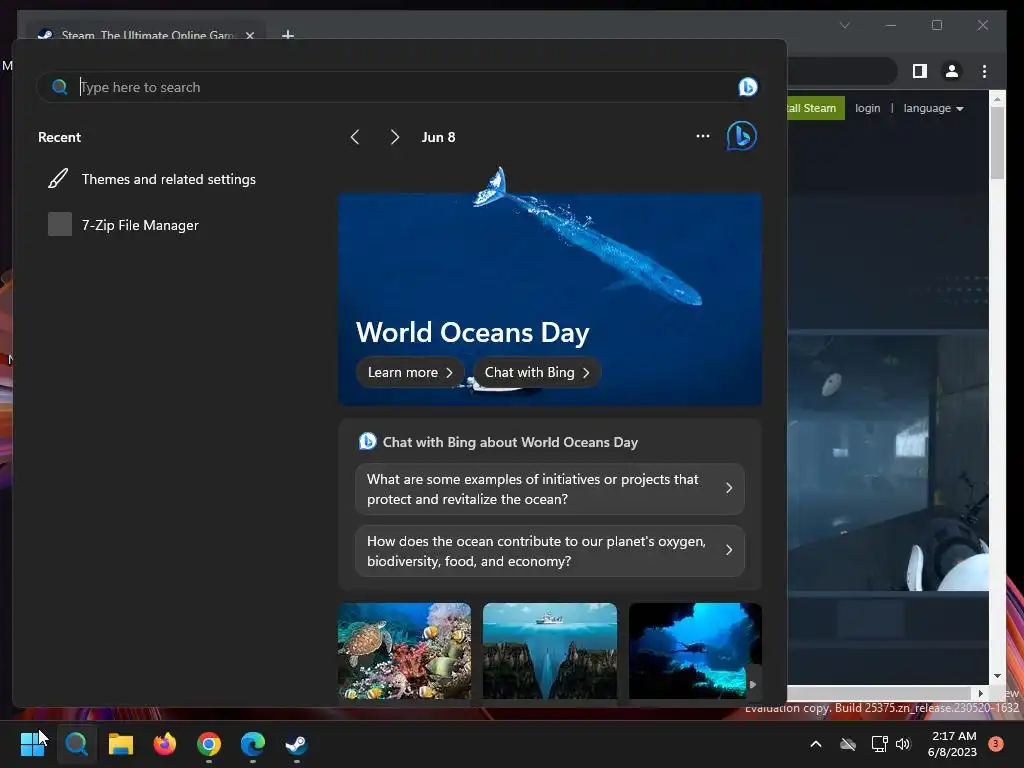1024x768 pixels.
Task: Click play arrow on diver thumbnail corner
Action: coord(753,684)
